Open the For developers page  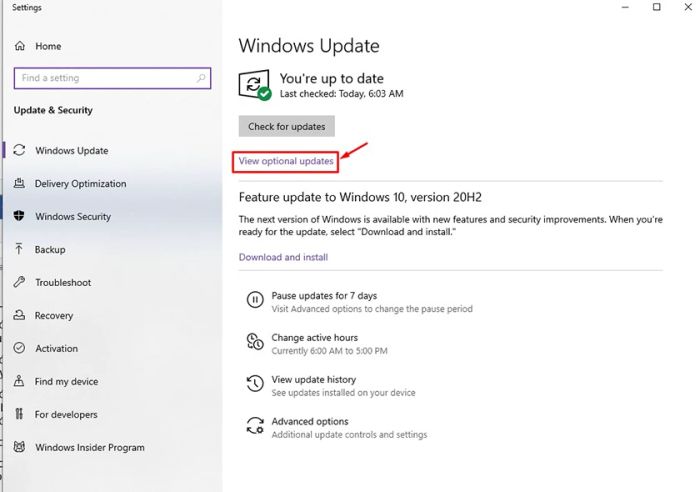point(66,415)
